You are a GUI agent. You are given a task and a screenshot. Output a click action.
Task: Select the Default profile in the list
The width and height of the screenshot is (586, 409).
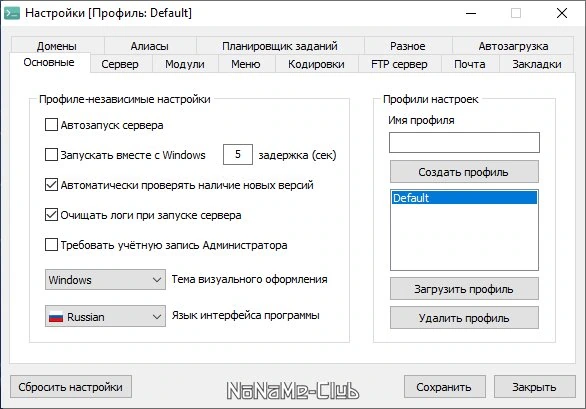(464, 197)
